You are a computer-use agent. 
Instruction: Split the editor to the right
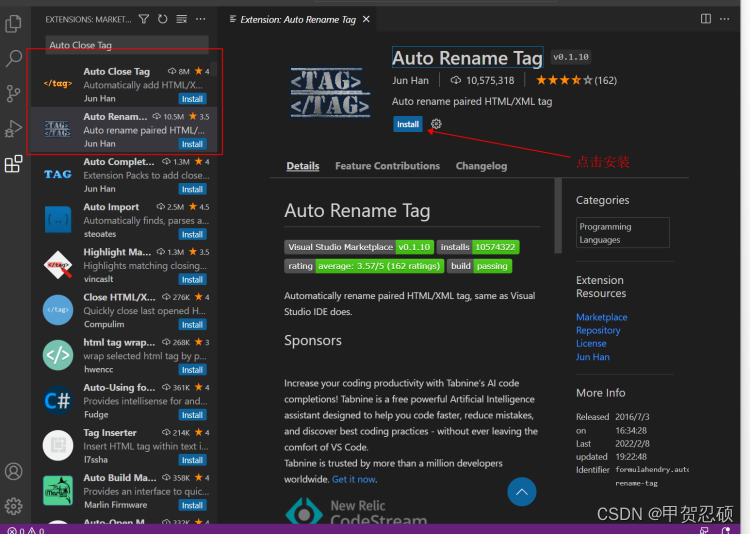706,19
